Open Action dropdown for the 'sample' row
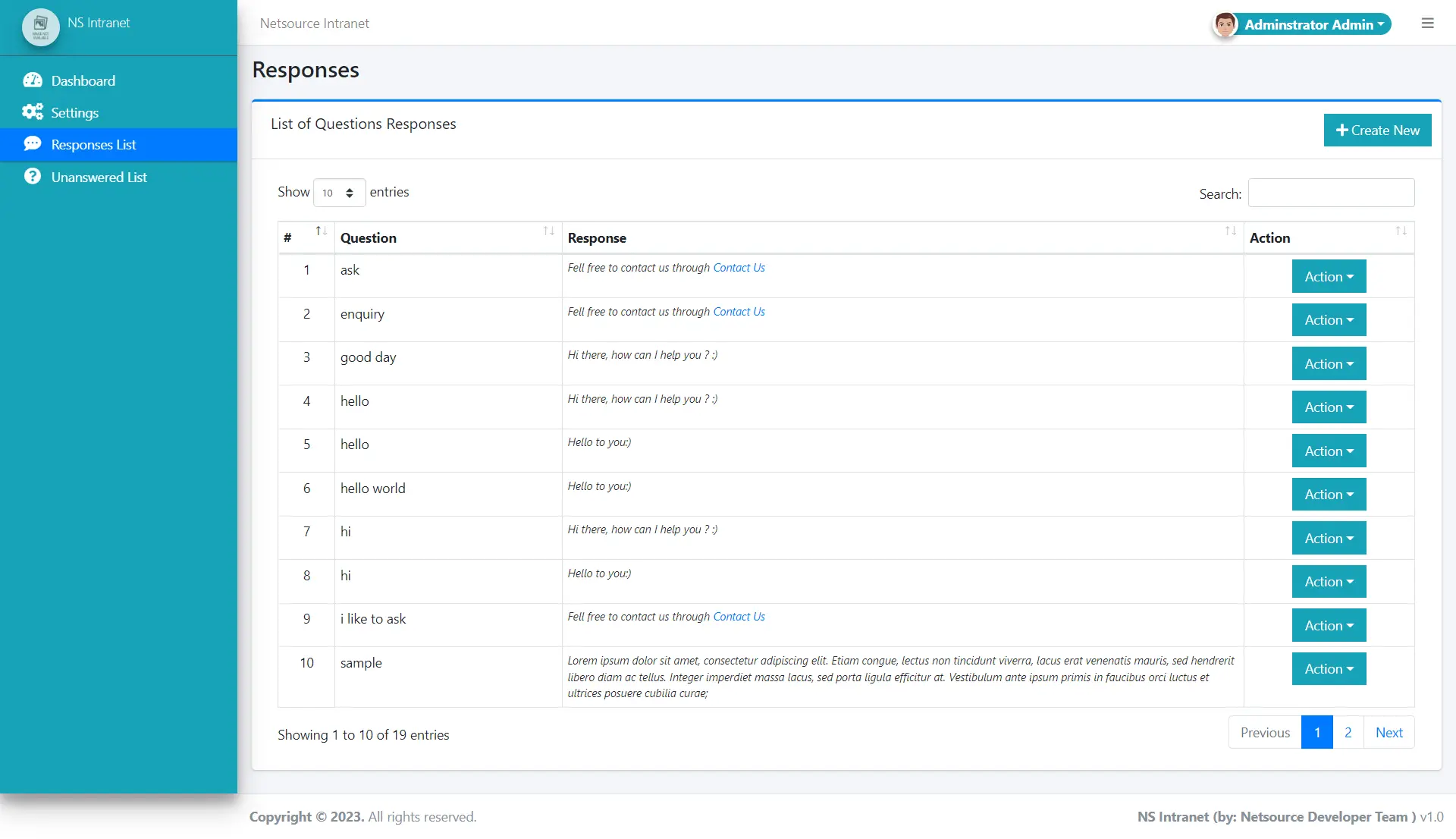1456x839 pixels. coord(1329,669)
